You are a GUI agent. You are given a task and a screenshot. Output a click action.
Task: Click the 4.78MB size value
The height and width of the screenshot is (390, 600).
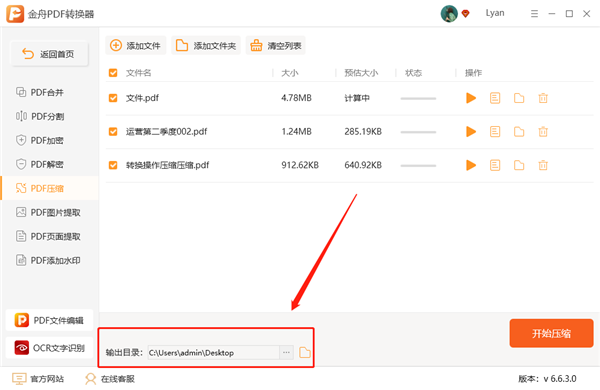pos(297,98)
